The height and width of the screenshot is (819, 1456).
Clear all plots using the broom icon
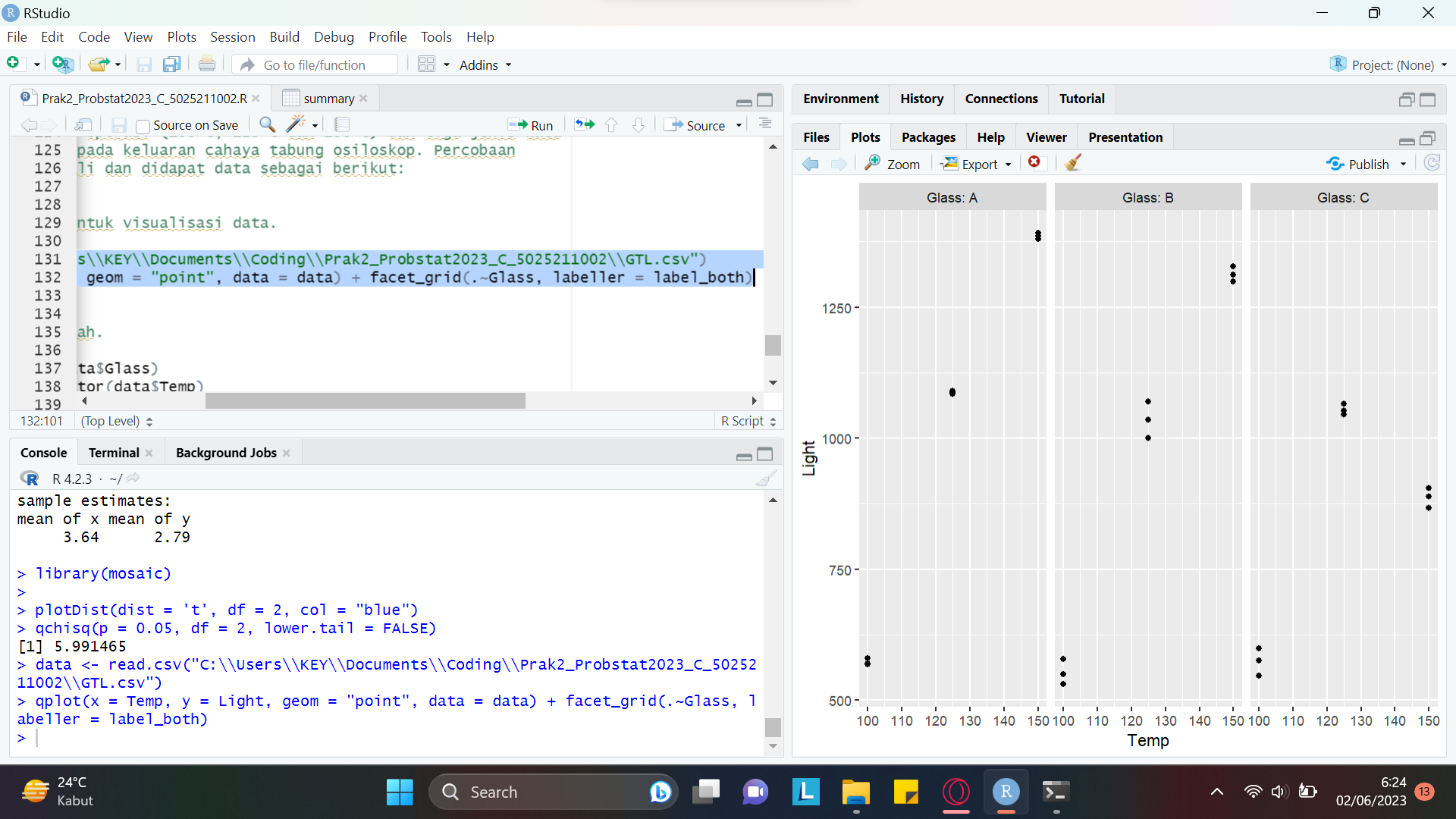click(x=1072, y=162)
